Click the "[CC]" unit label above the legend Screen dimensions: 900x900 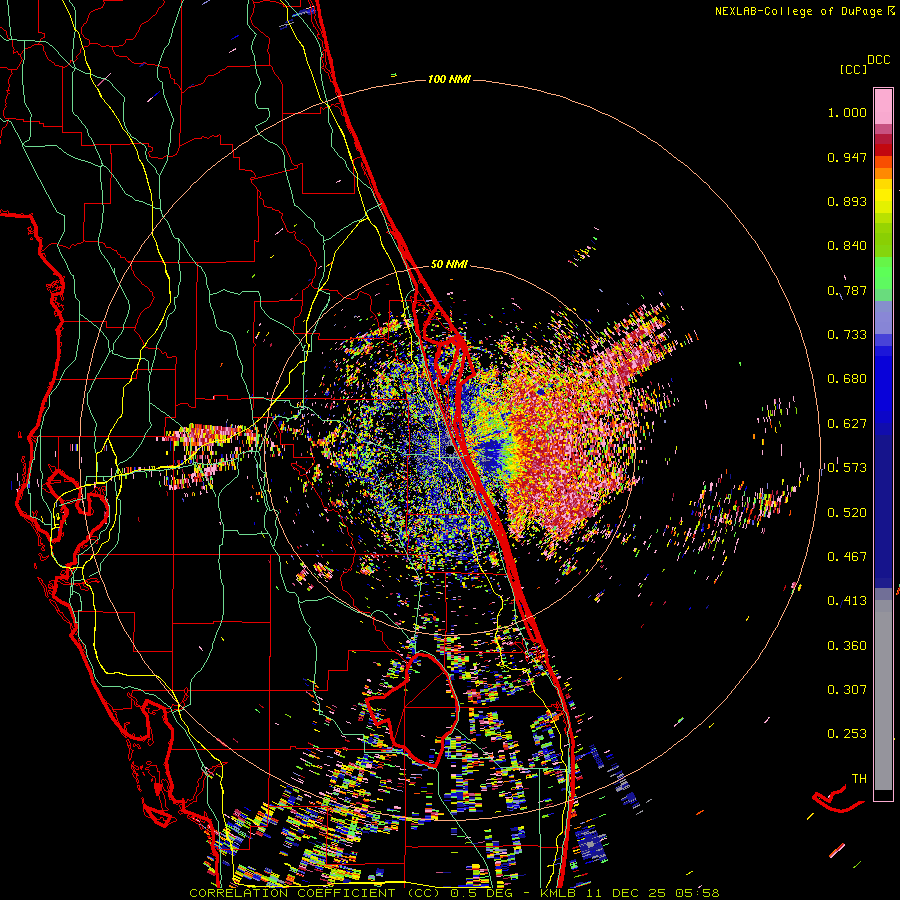point(853,69)
